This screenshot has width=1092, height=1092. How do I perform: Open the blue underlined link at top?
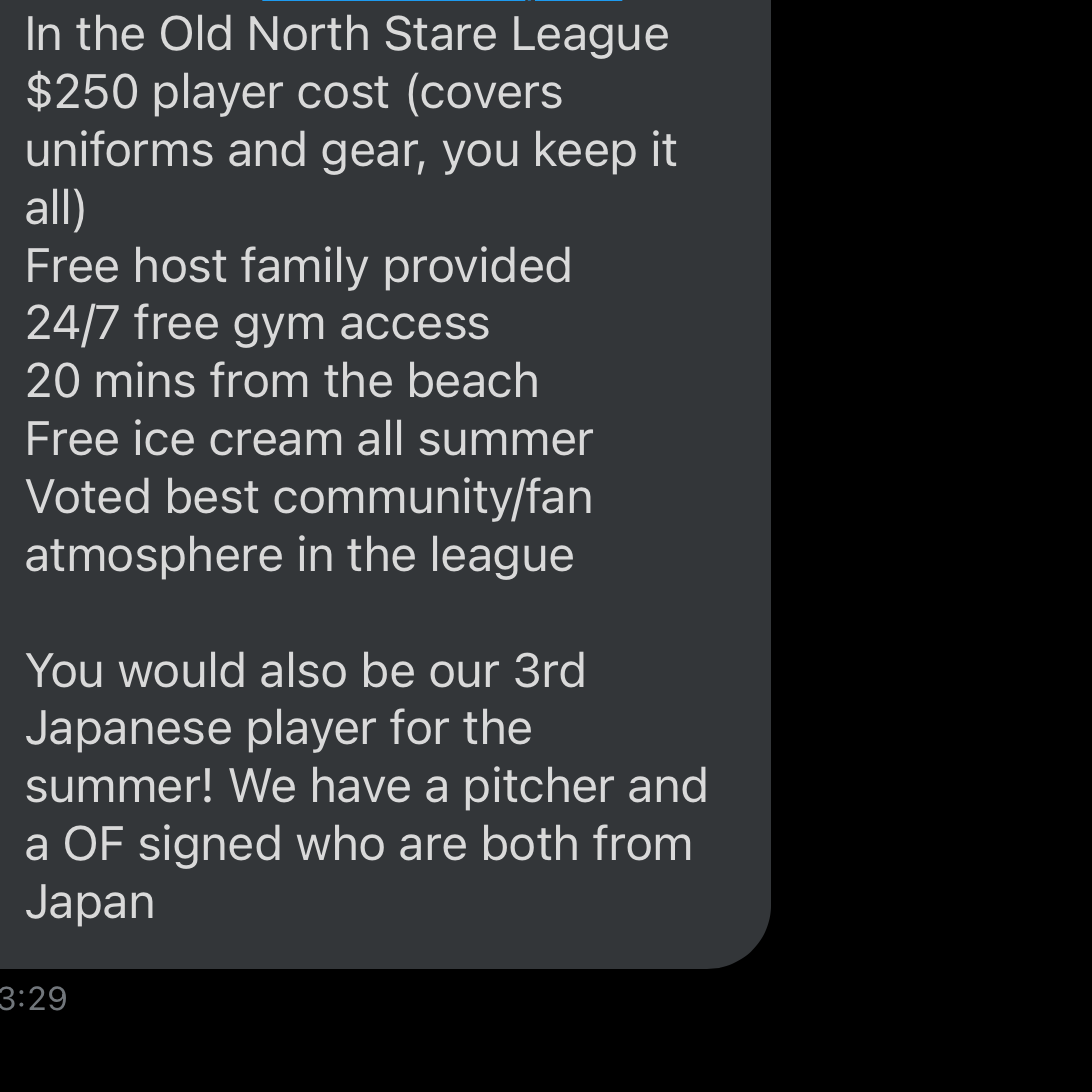[442, 1]
